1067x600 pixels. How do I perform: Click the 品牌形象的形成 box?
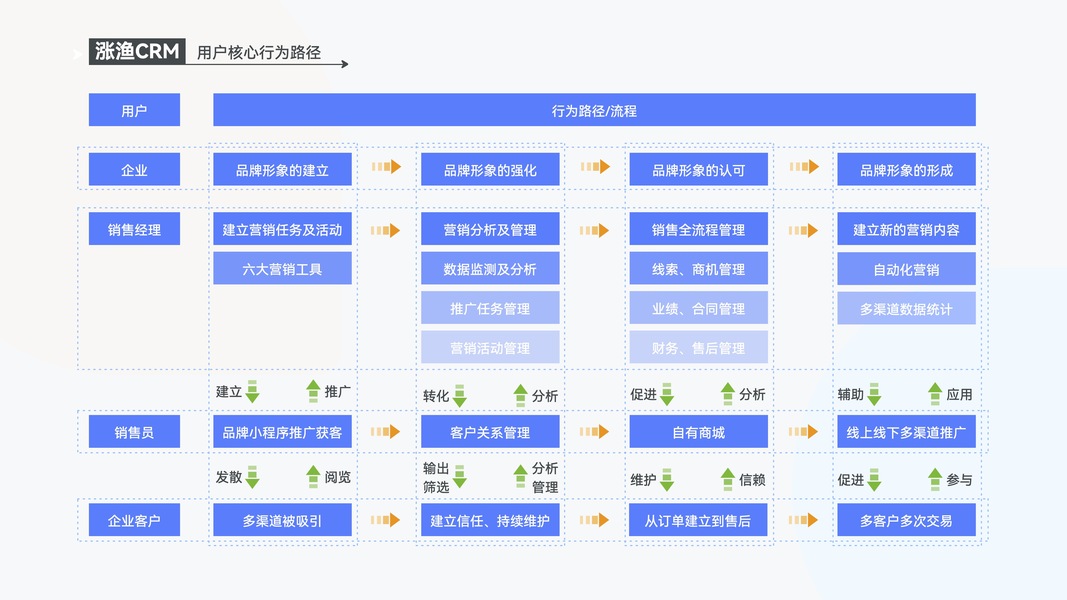pyautogui.click(x=906, y=169)
